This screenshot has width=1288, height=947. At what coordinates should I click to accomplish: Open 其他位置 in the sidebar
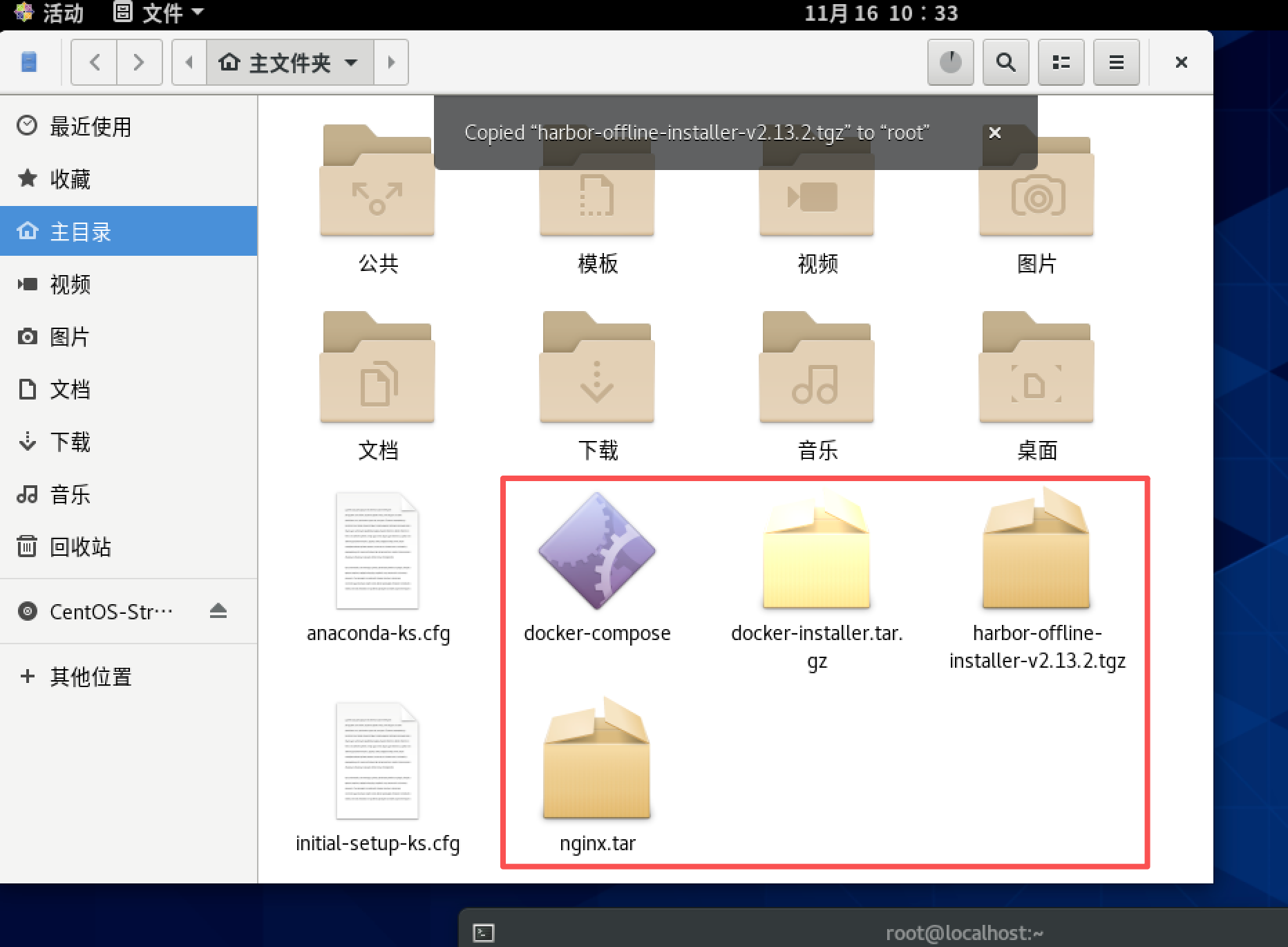[x=90, y=677]
